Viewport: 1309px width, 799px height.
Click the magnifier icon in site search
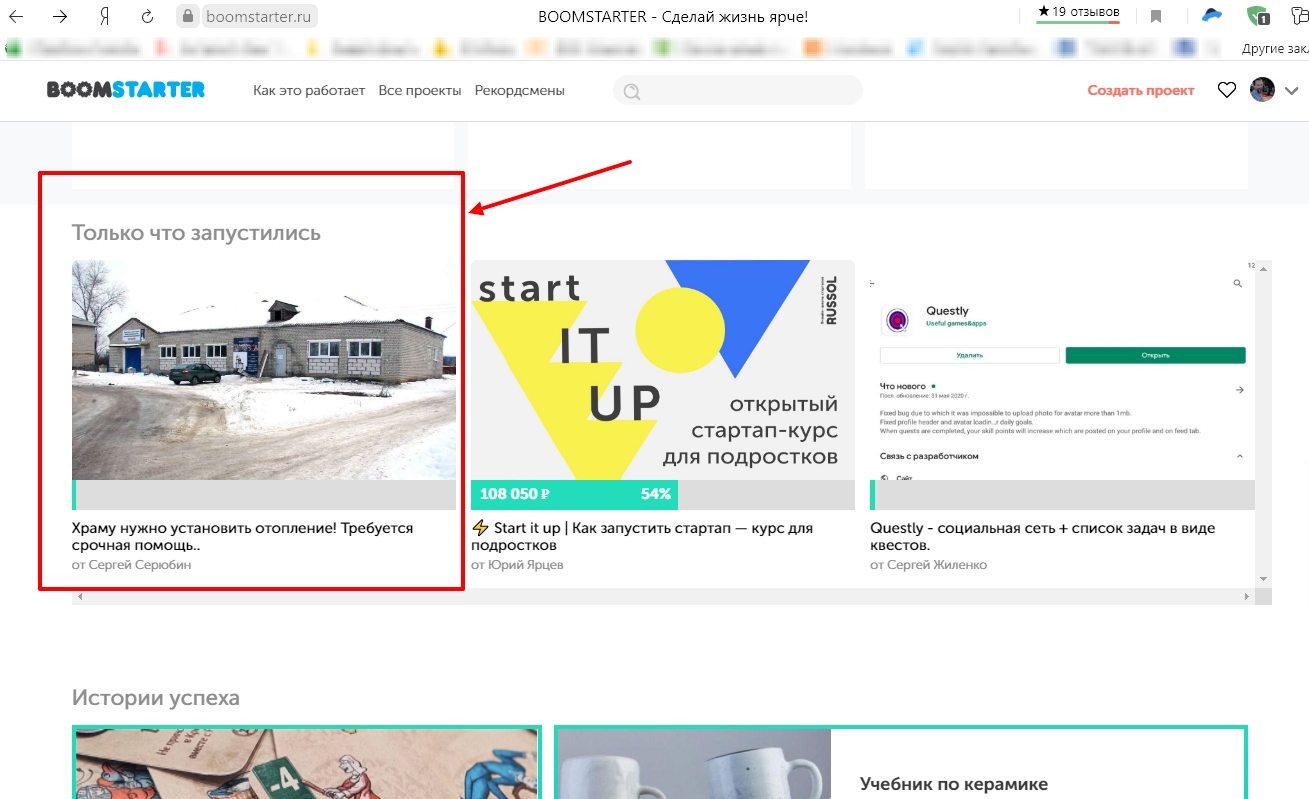[631, 92]
